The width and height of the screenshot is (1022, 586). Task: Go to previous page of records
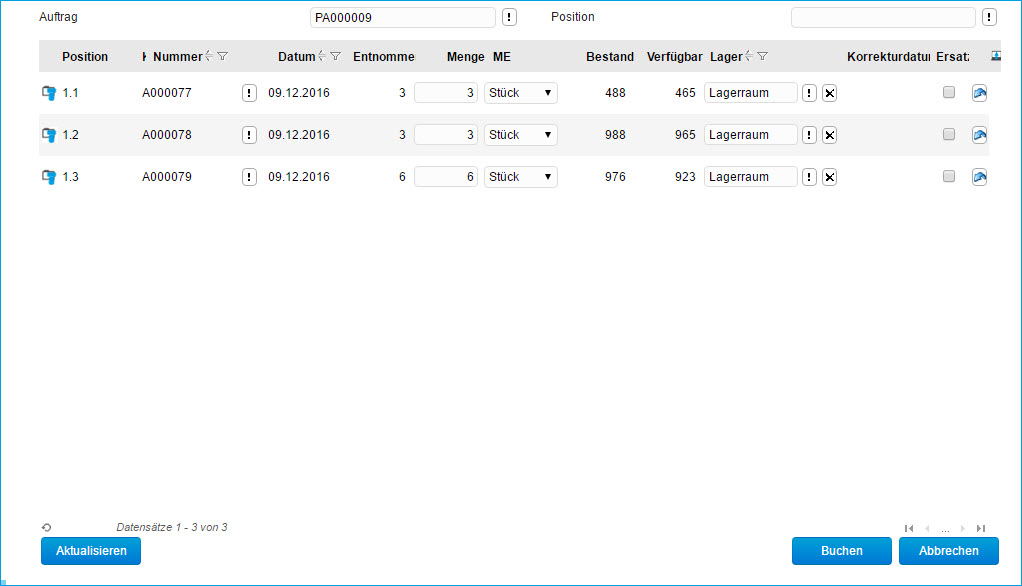point(927,528)
